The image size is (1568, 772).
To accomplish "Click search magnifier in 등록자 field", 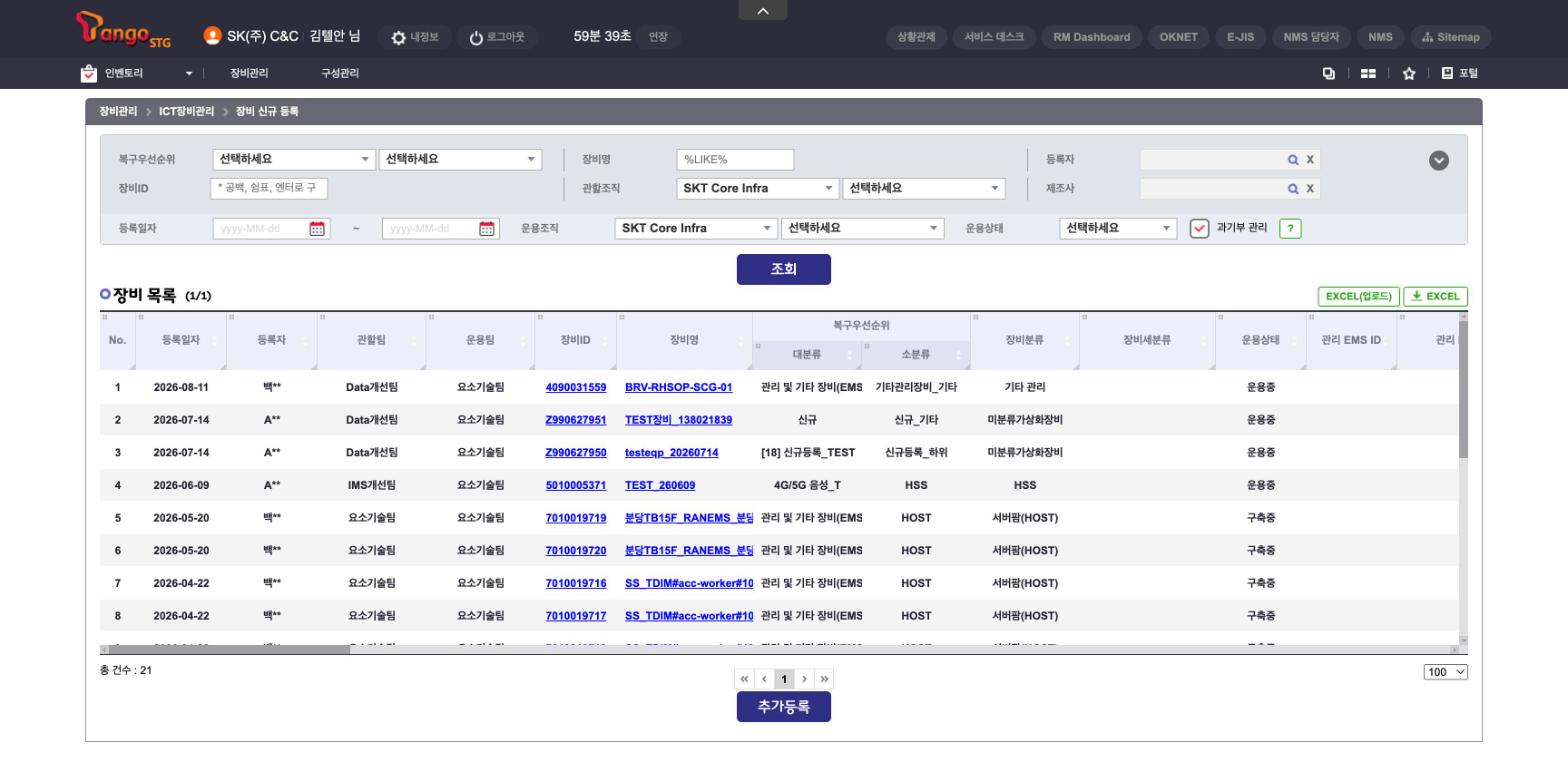I will 1293,159.
